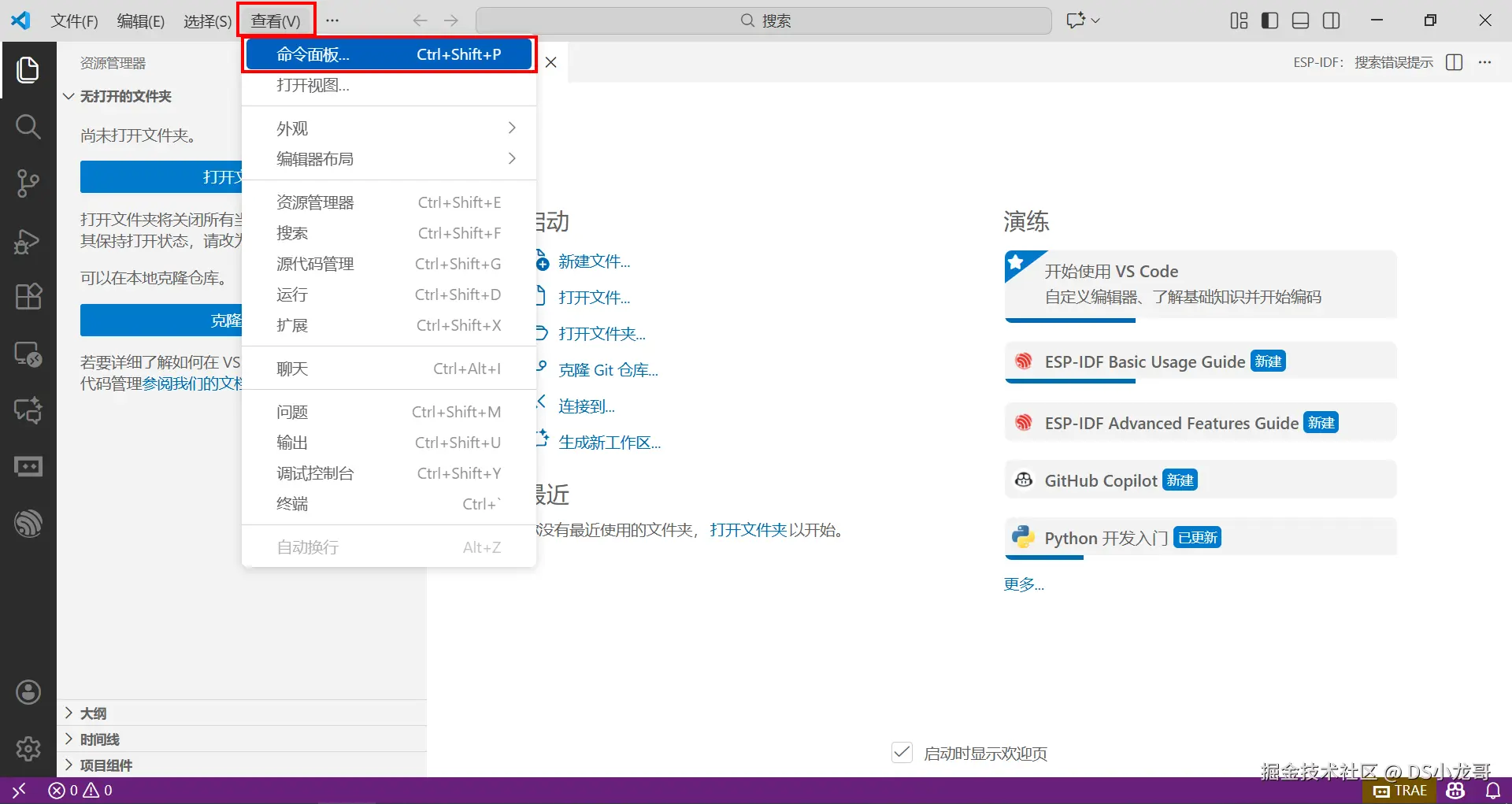Open the editor More Actions ellipsis

click(1485, 62)
